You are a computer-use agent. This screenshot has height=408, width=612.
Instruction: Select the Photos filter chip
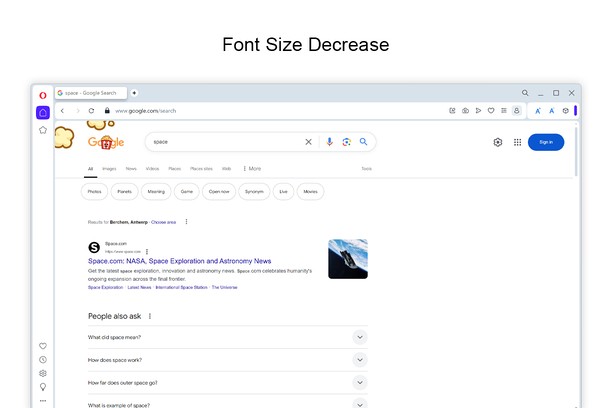point(94,192)
